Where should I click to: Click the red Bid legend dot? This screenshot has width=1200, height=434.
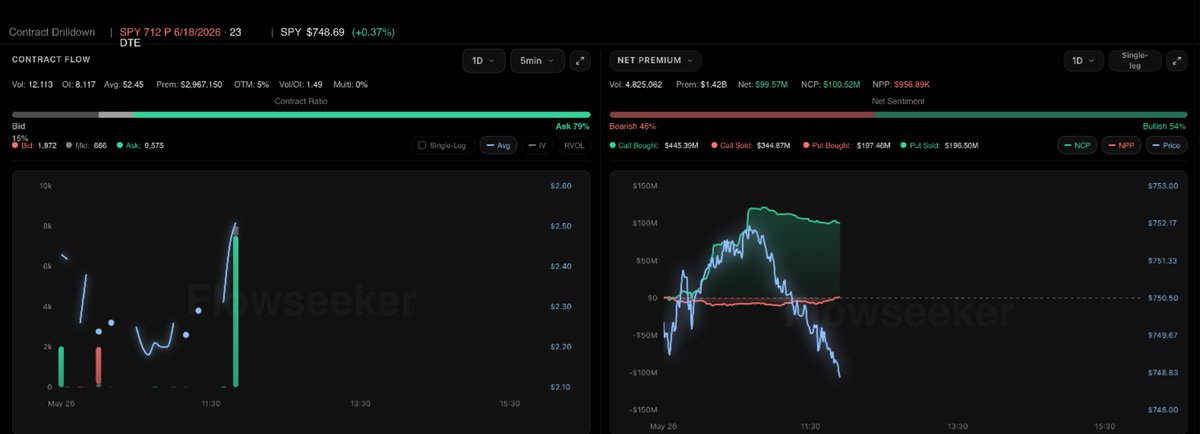[x=15, y=145]
